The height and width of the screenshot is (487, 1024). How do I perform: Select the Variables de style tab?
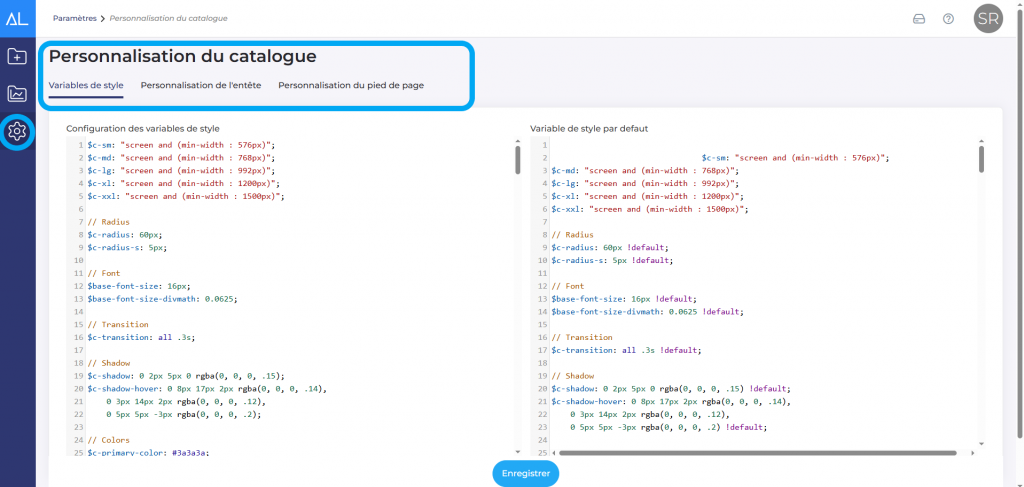point(86,85)
